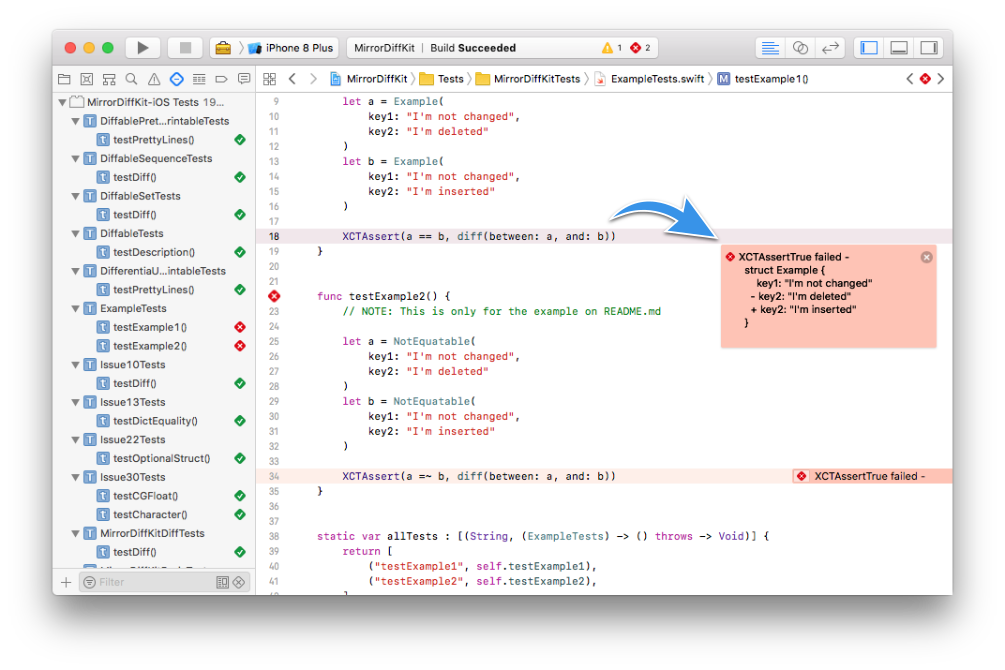The image size is (1005, 670).
Task: Open the issue navigator tab
Action: pos(154,79)
